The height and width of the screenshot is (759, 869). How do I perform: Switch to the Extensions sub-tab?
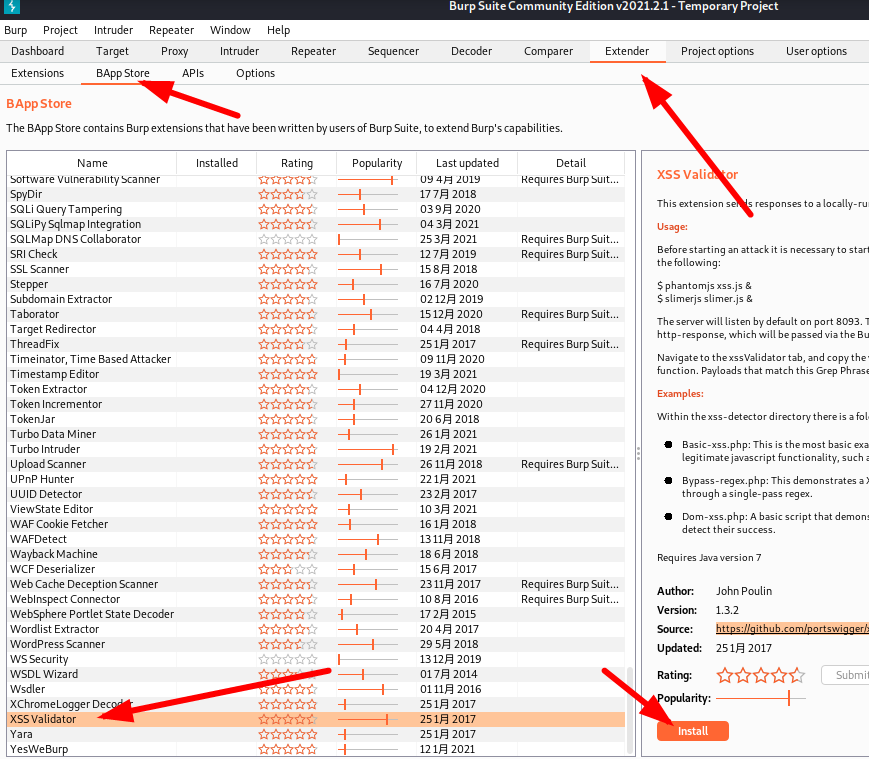(x=37, y=73)
